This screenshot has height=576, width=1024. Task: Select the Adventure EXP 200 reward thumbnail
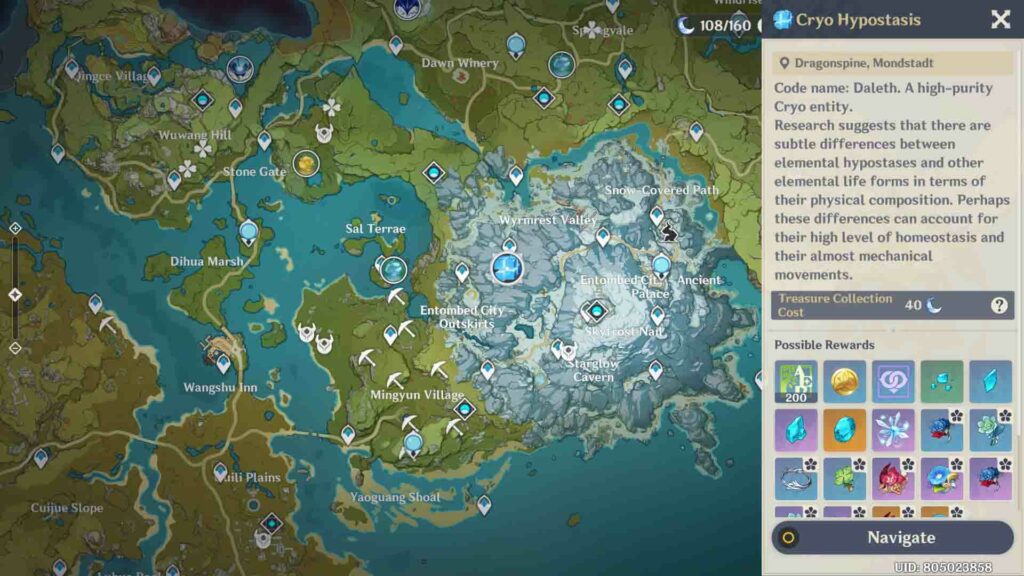tap(795, 382)
